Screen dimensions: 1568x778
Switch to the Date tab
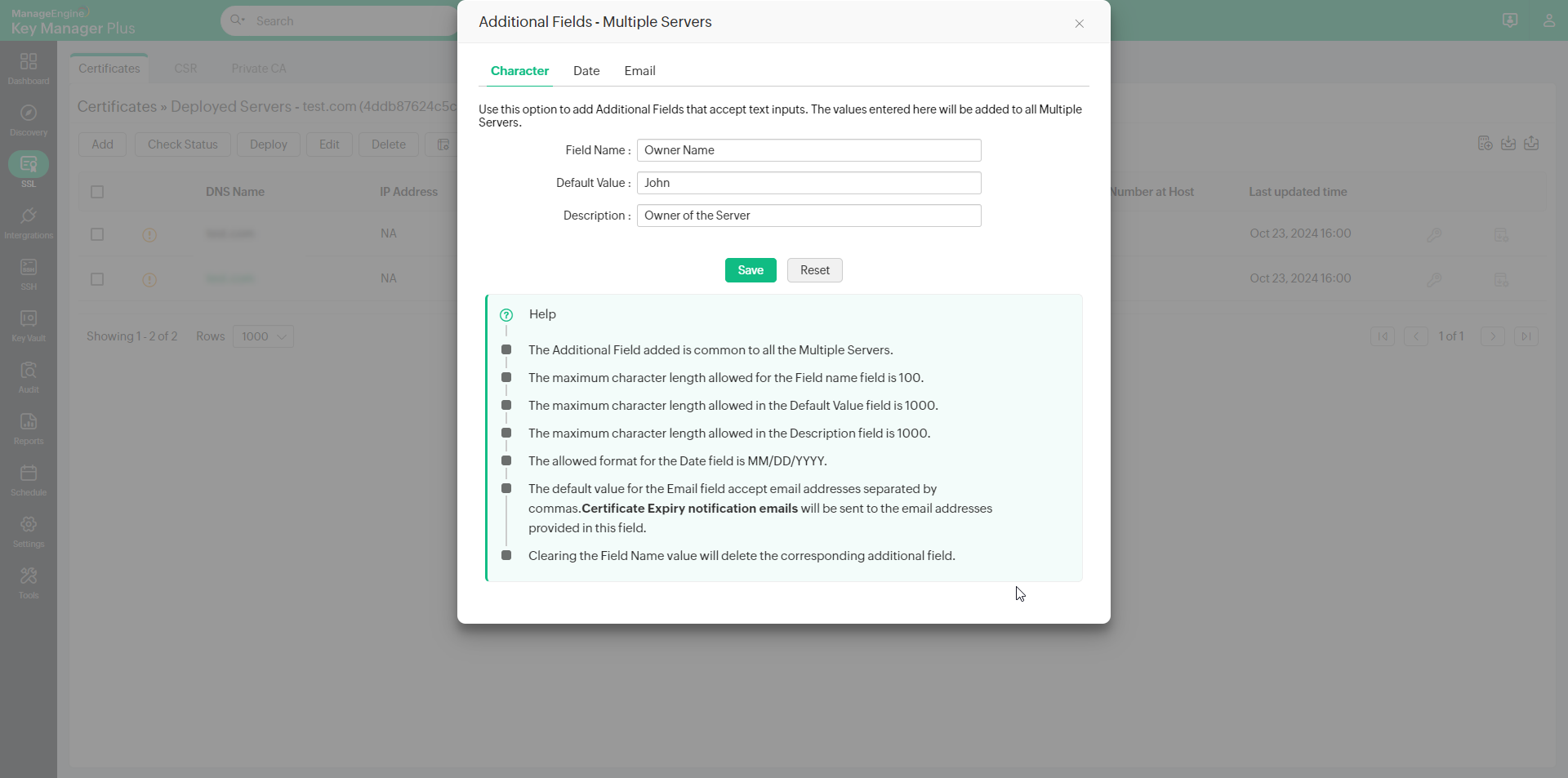pyautogui.click(x=586, y=71)
